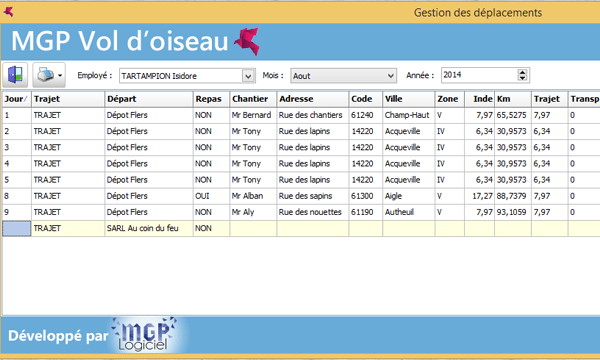Screen dimensions: 600x360
Task: Increase the Année value with up arrow
Action: [x=522, y=72]
